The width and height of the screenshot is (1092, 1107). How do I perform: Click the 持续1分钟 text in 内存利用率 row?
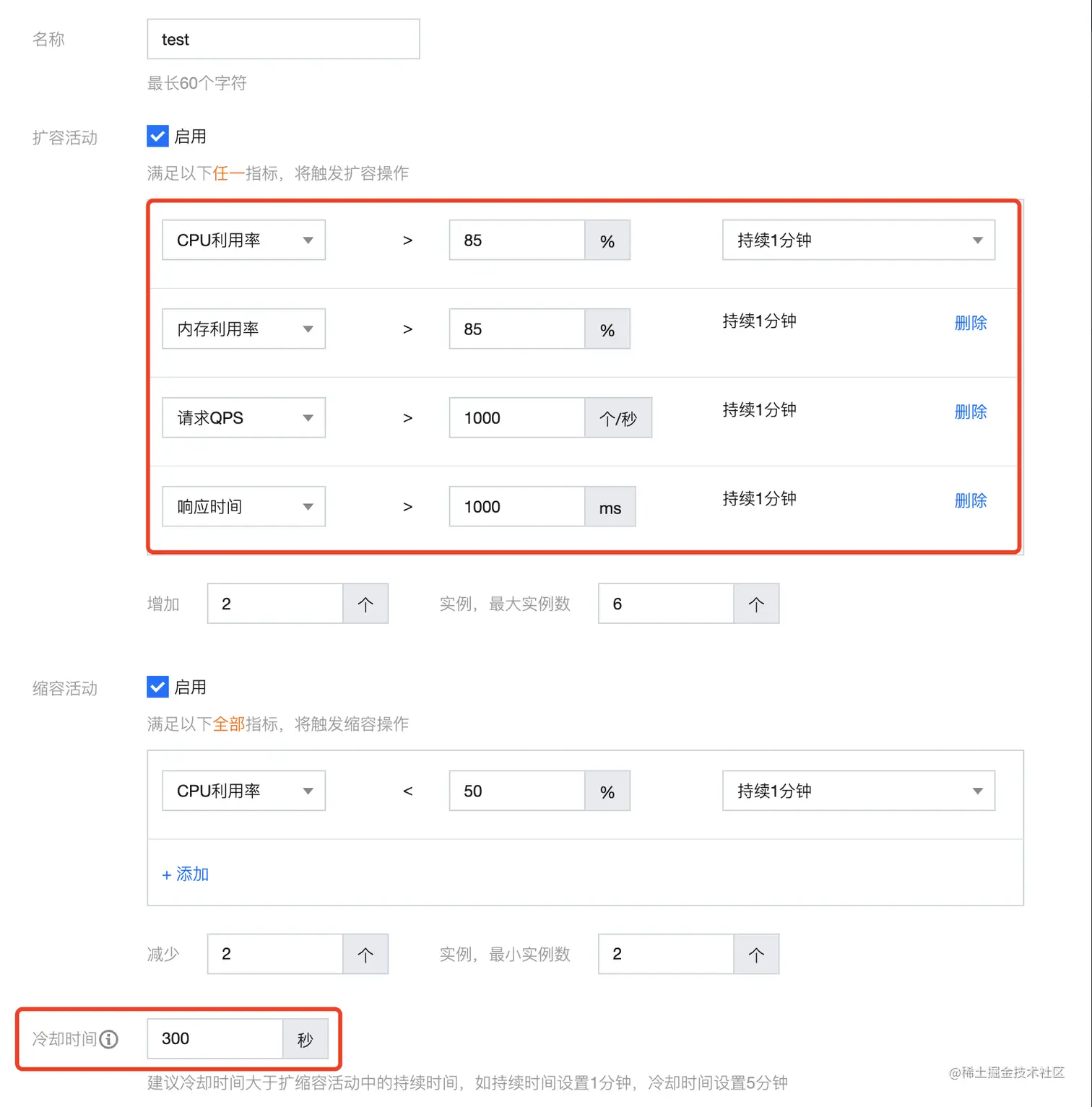tap(759, 321)
